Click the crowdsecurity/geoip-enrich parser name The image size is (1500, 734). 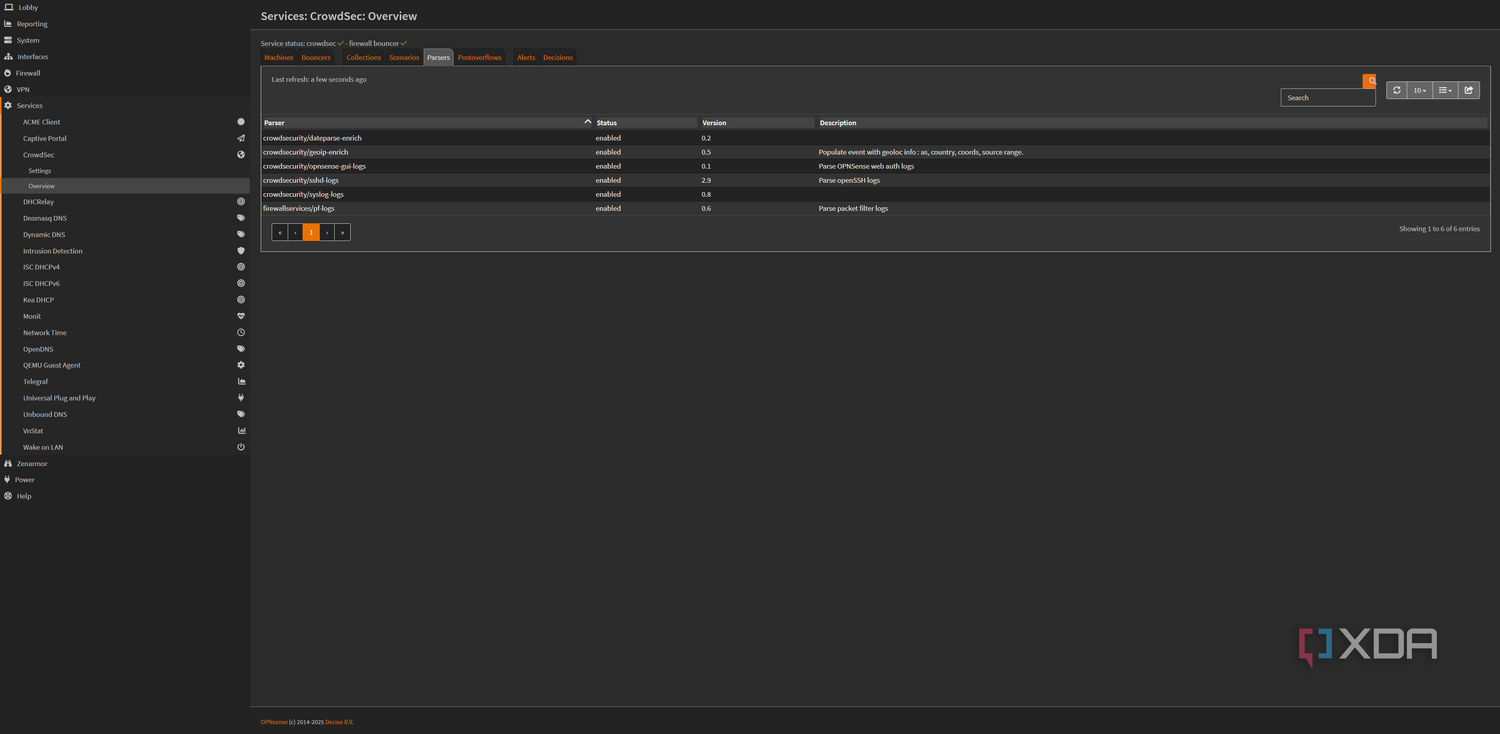pos(306,152)
